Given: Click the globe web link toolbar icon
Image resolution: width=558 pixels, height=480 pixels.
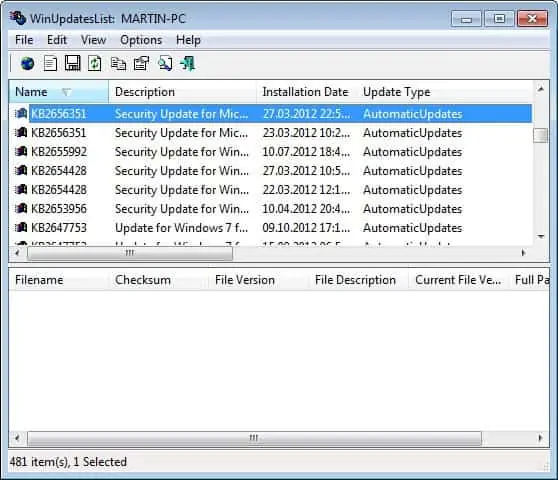Looking at the screenshot, I should tap(27, 64).
